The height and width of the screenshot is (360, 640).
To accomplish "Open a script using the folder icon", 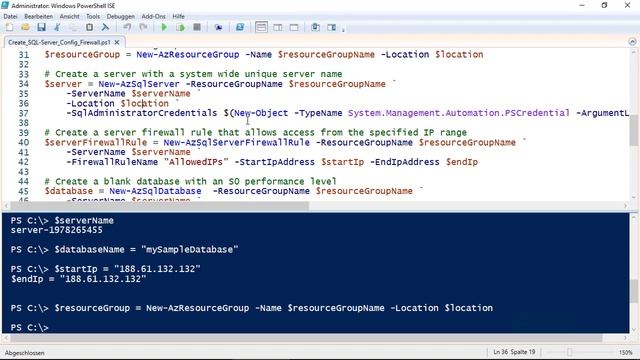I will click(x=25, y=27).
